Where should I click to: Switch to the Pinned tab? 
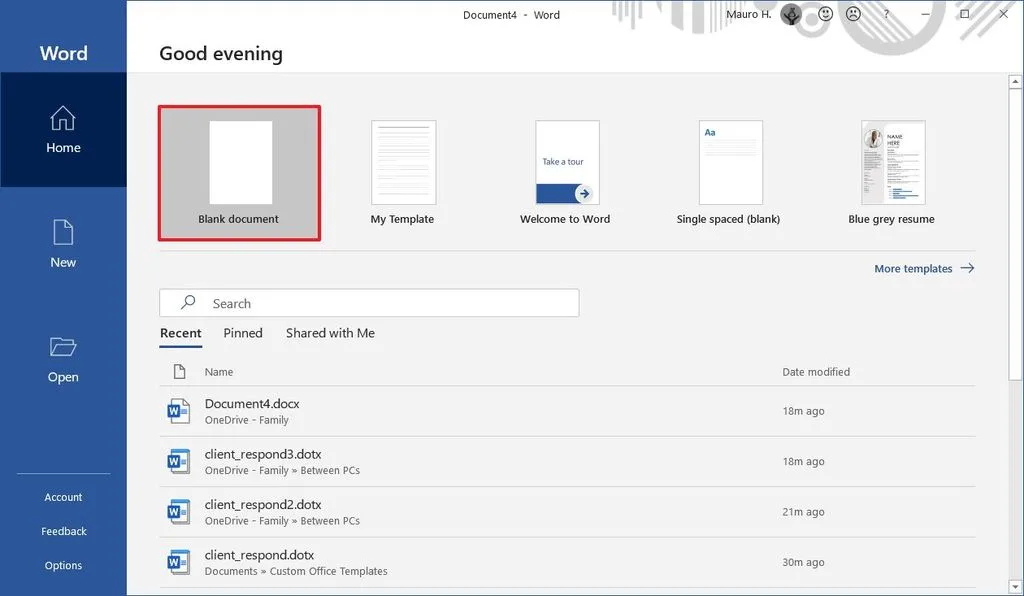(x=243, y=333)
